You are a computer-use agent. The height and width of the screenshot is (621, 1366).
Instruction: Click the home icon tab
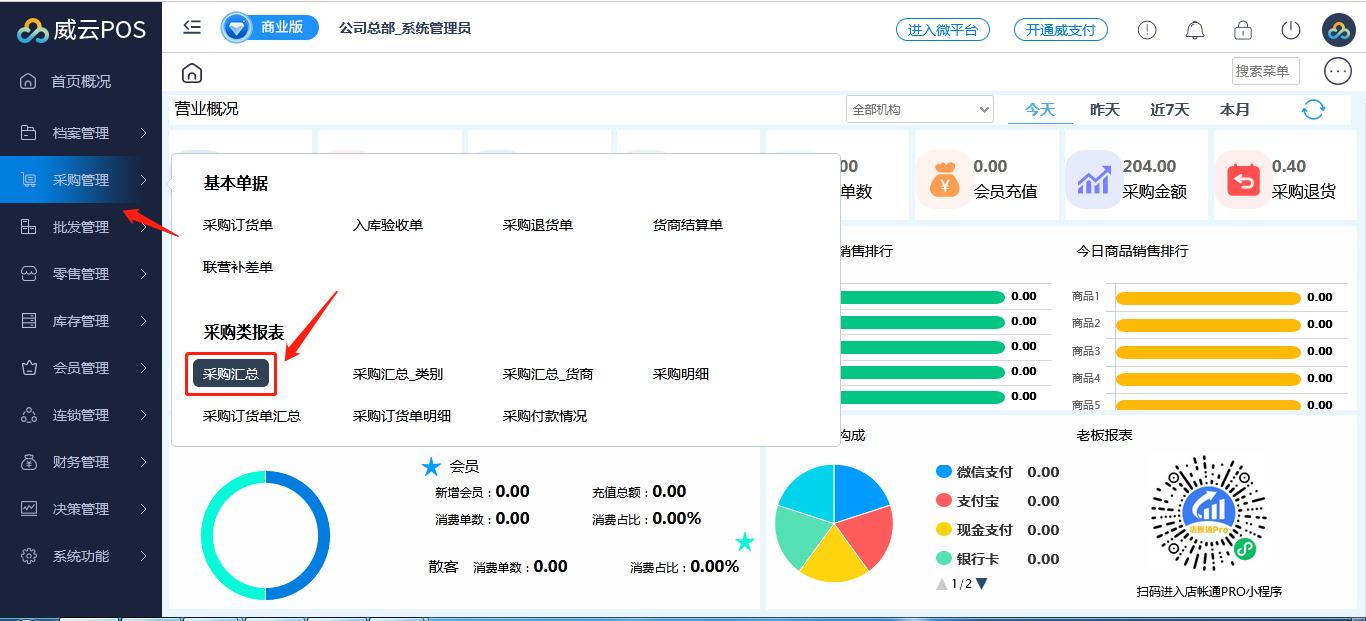pos(192,73)
